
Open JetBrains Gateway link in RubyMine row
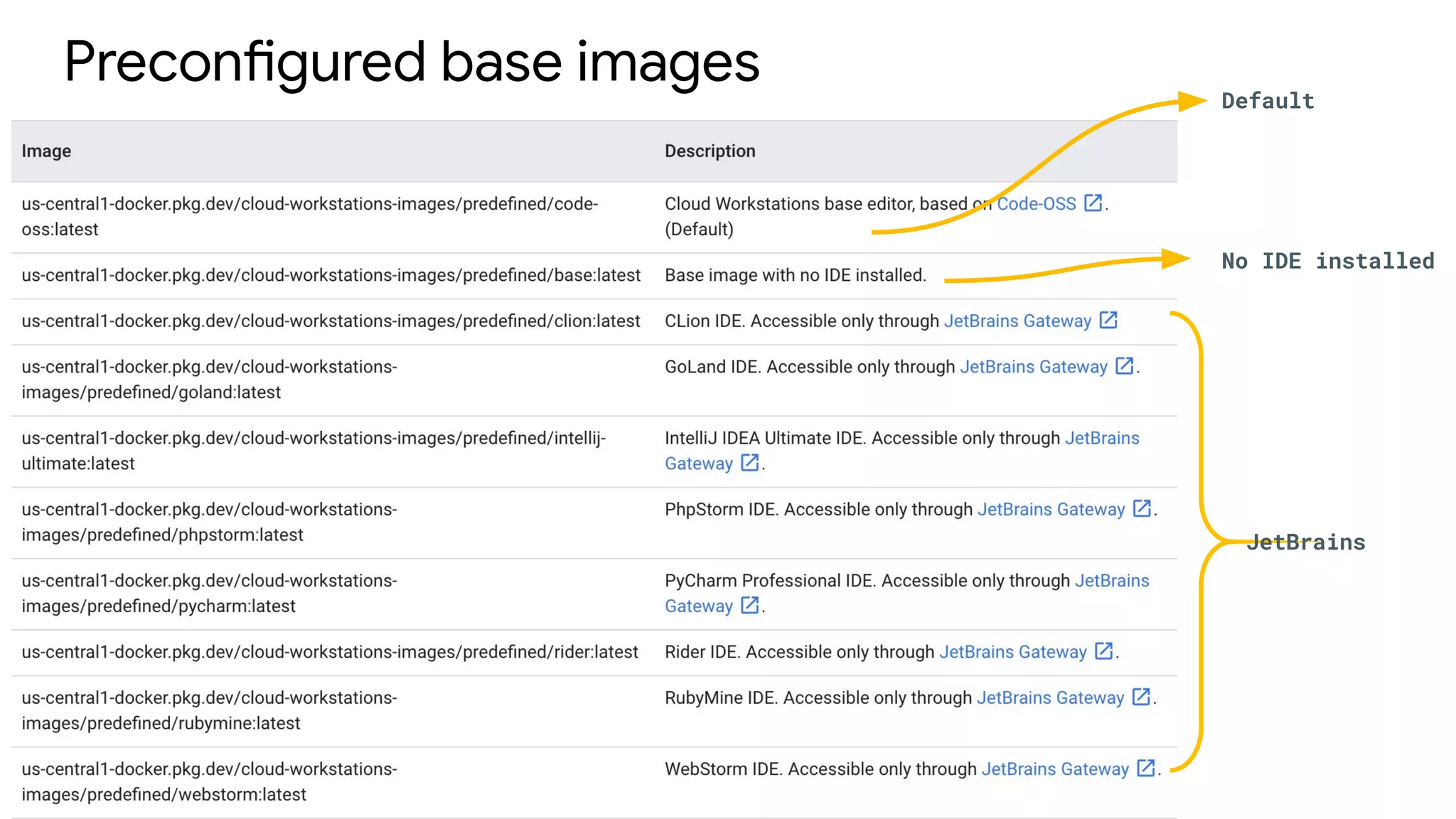coord(1051,698)
